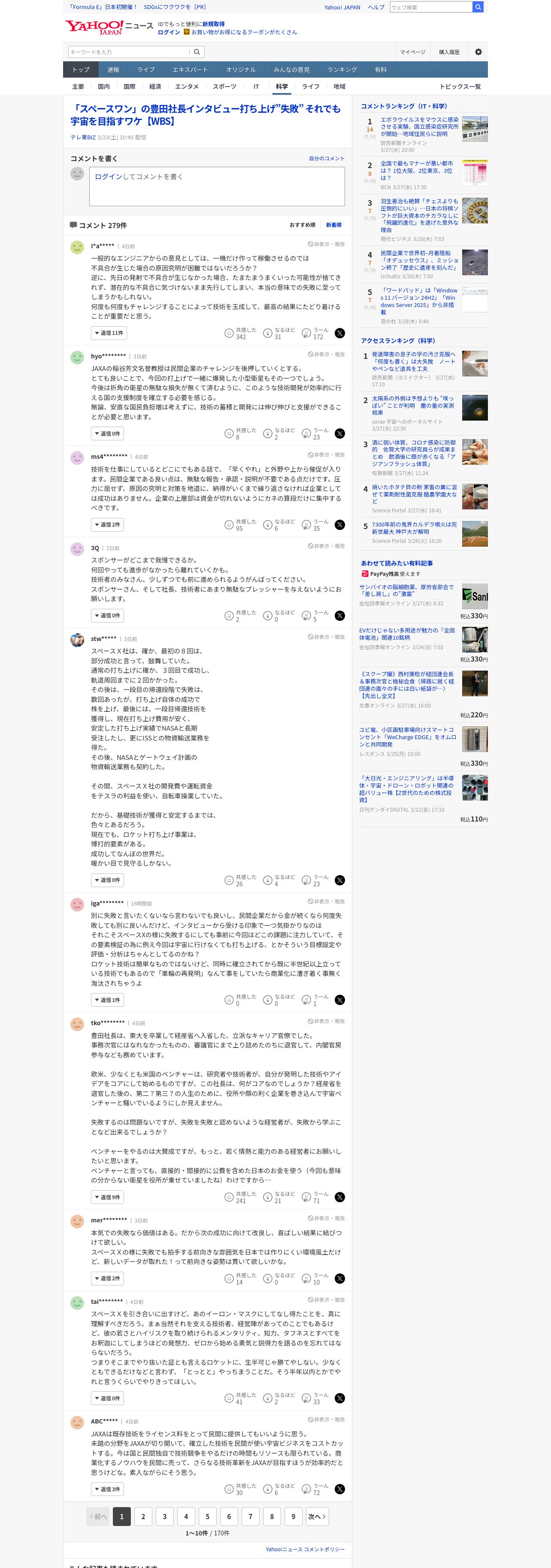The image size is (551, 1568).
Task: Select the エンタメ category
Action: [187, 87]
